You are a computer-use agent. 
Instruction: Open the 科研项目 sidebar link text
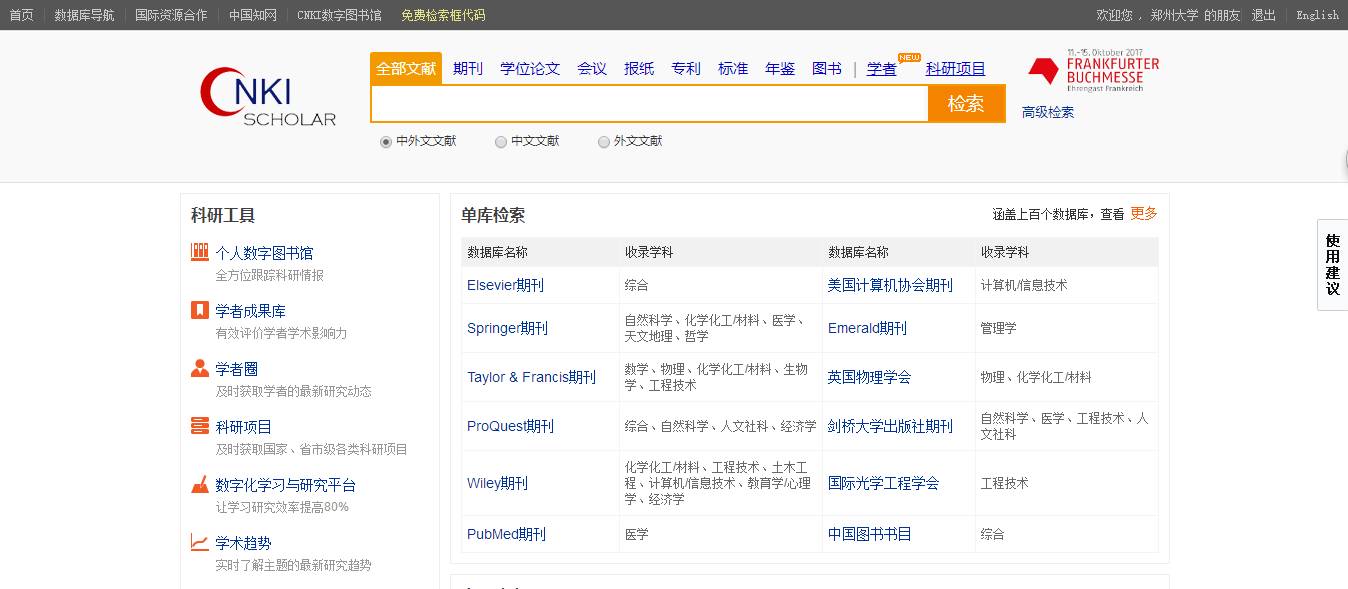coord(243,427)
